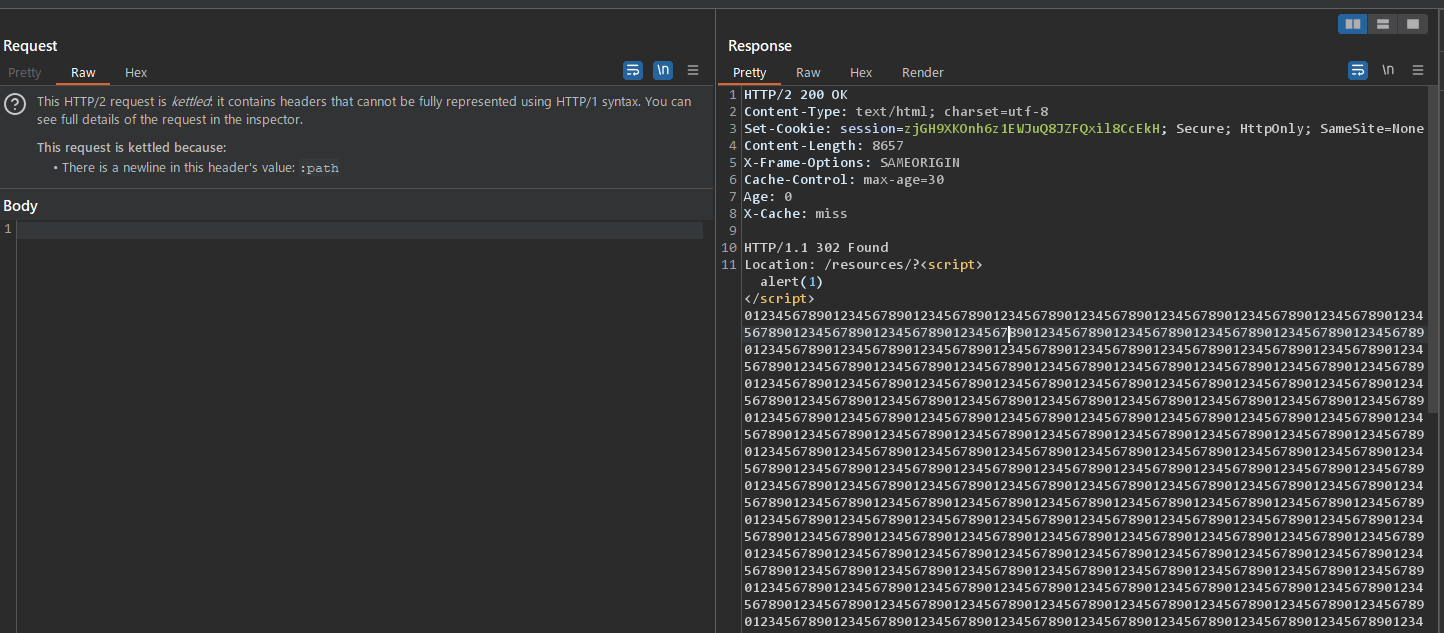Click the closing "</script>" tag
Viewport: 1444px width, 633px height.
tap(780, 299)
